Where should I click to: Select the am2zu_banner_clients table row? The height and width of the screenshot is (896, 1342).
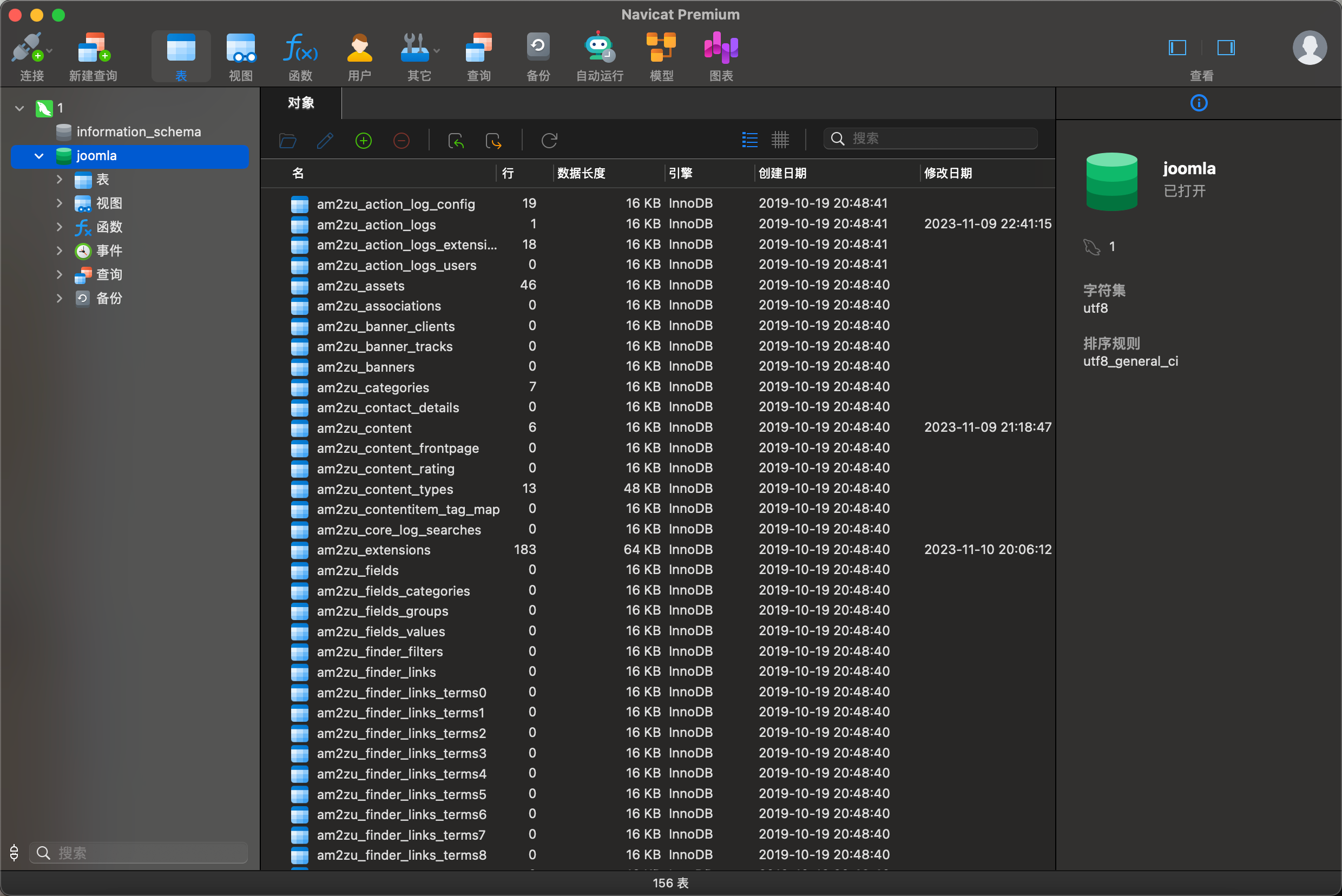click(x=658, y=326)
